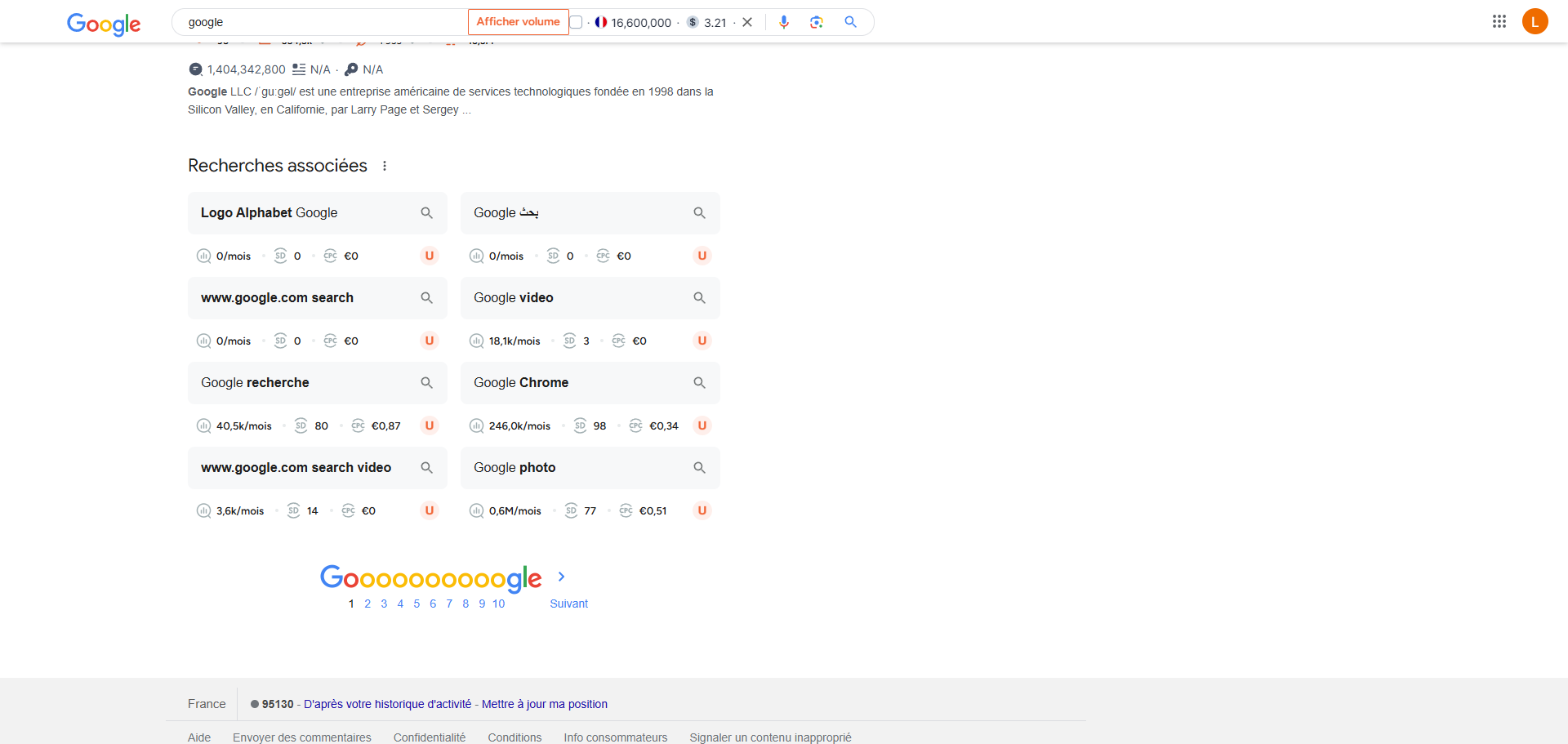Tick the checkbox next to Afficher volume

[x=576, y=22]
